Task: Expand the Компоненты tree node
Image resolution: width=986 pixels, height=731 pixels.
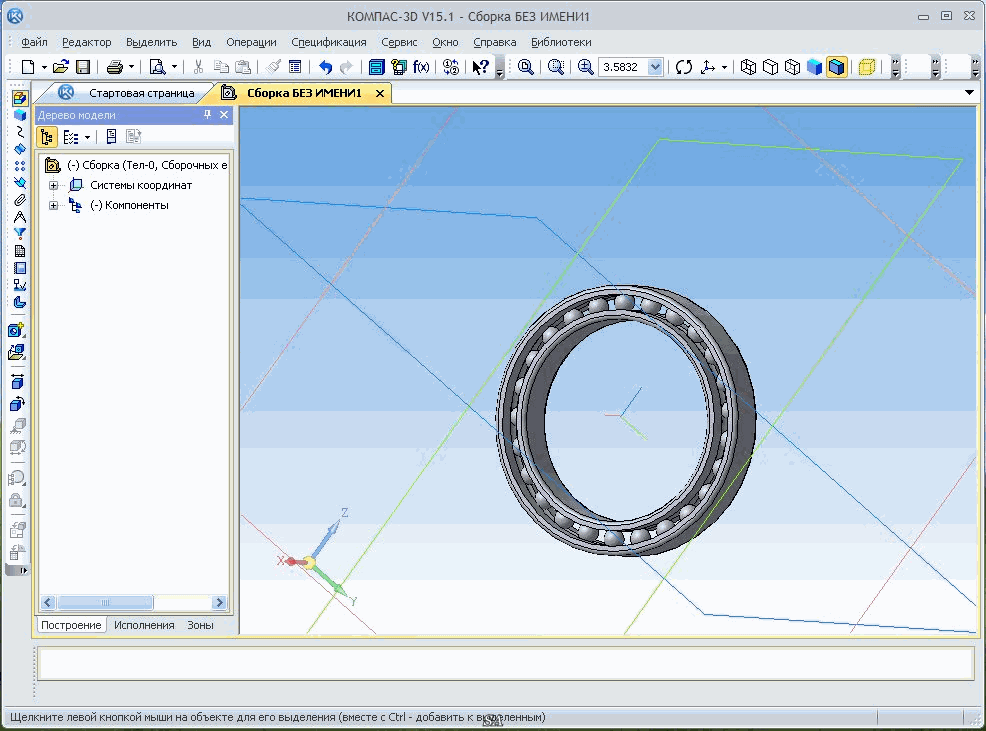Action: coord(54,206)
